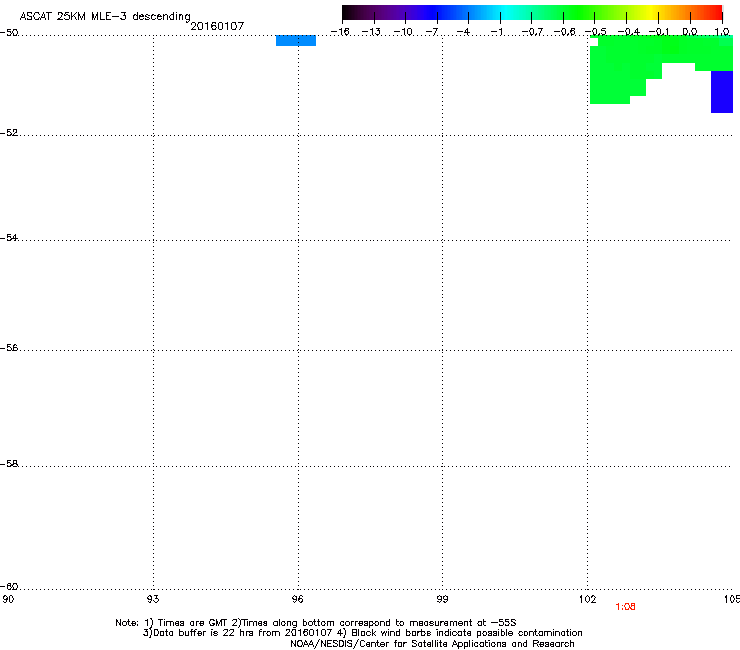Click the -4 color scale label

(x=463, y=32)
